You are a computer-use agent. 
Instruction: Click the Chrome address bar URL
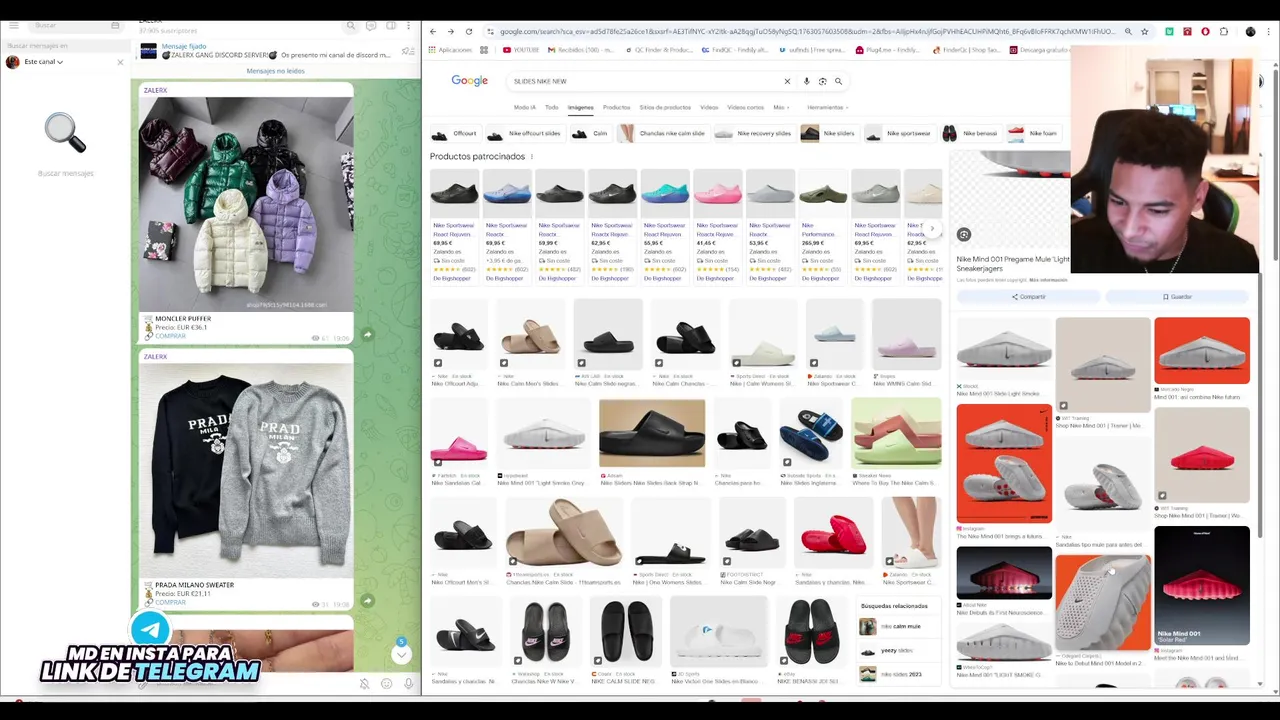805,32
